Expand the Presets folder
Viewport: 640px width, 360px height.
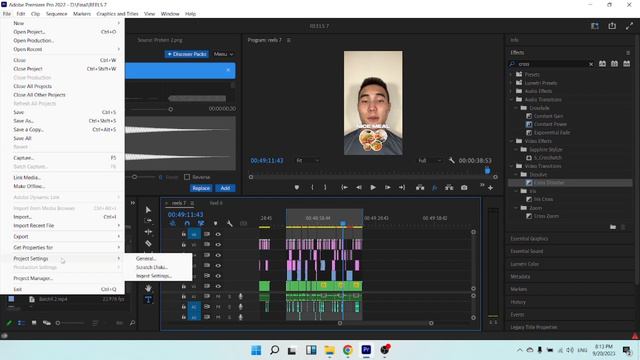coord(511,74)
